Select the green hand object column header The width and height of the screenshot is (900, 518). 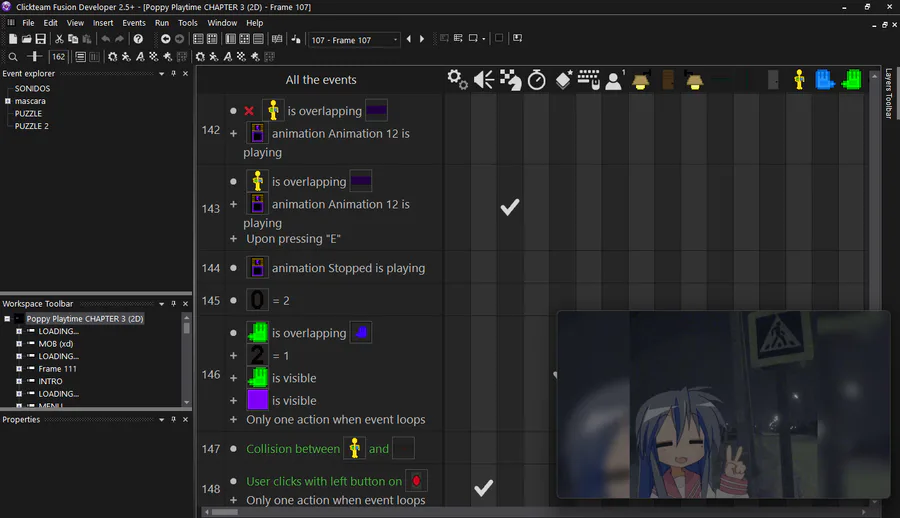[851, 80]
